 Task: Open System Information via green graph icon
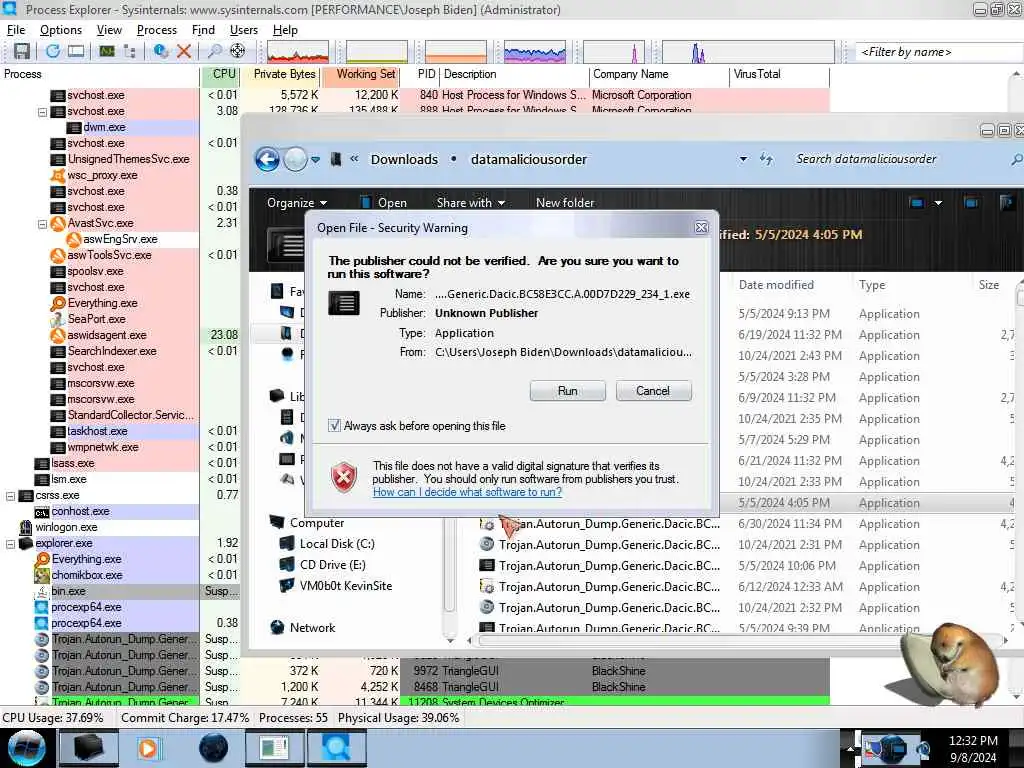click(106, 51)
